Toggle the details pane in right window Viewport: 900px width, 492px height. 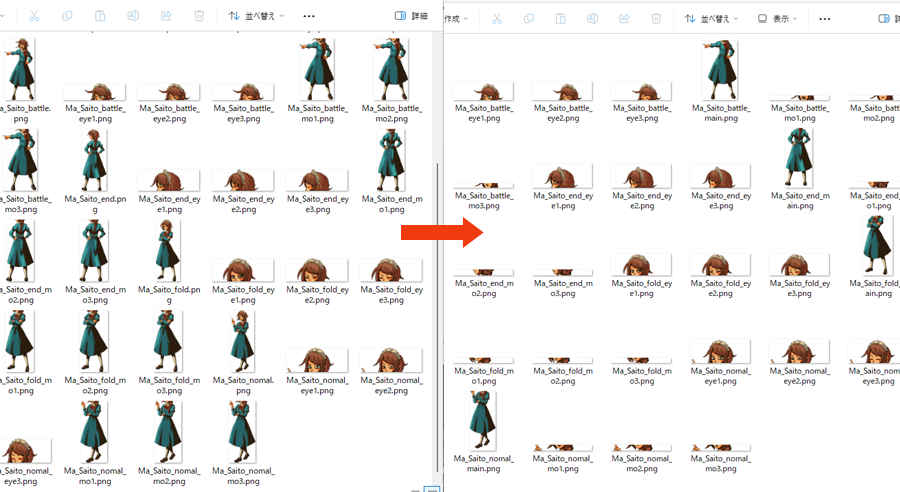pos(886,19)
